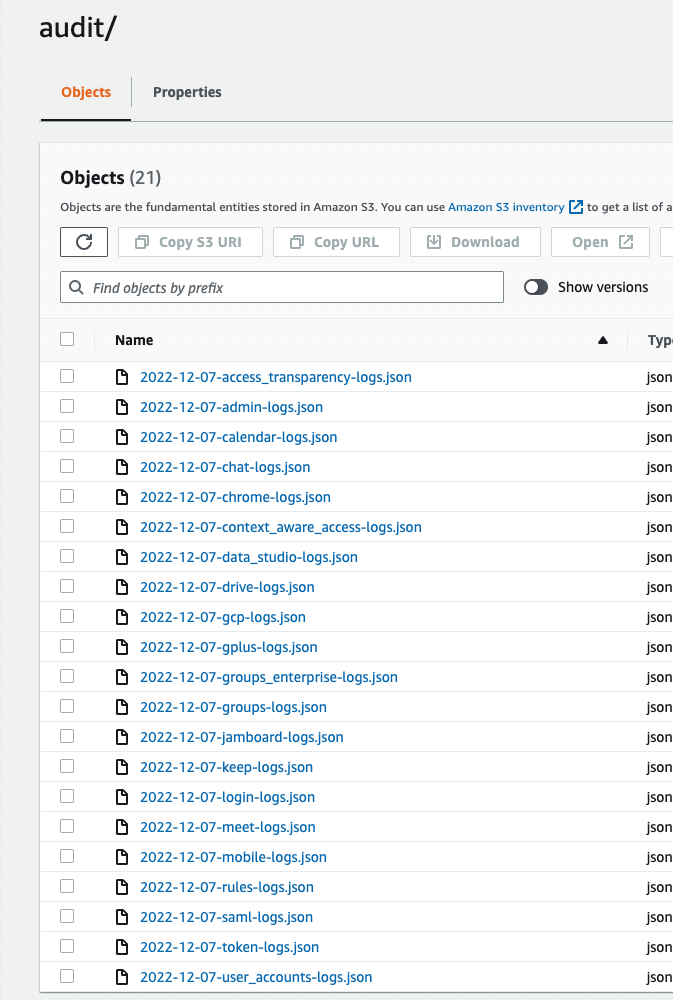Select checkbox for groups_enterprise-logs.json
673x1000 pixels.
[x=67, y=676]
